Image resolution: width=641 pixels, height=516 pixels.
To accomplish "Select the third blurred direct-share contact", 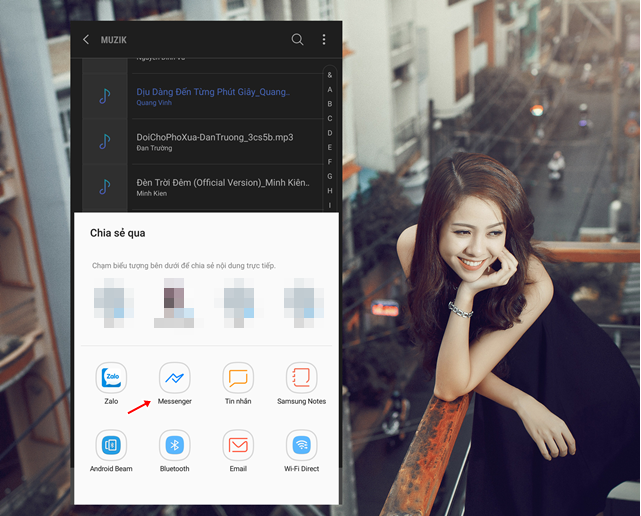I will coord(239,303).
